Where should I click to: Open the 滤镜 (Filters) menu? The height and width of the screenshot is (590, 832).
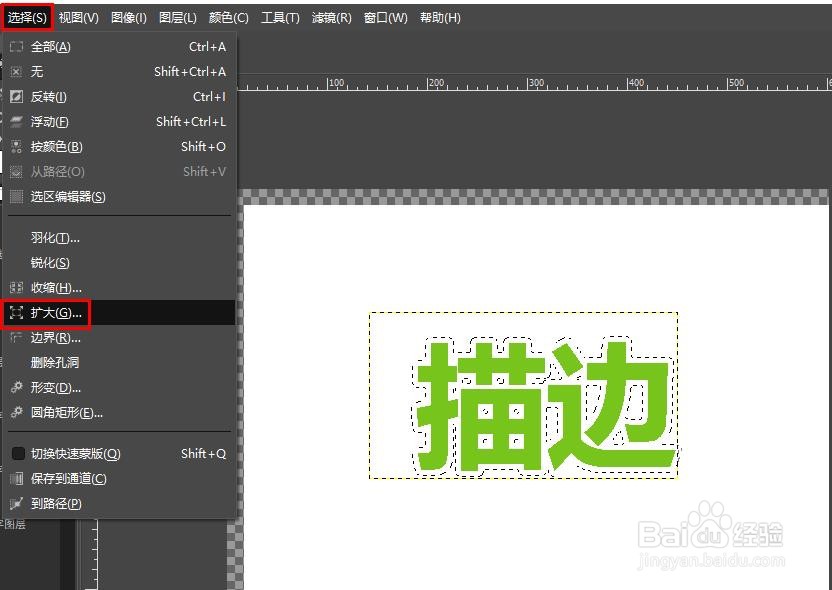pyautogui.click(x=332, y=17)
